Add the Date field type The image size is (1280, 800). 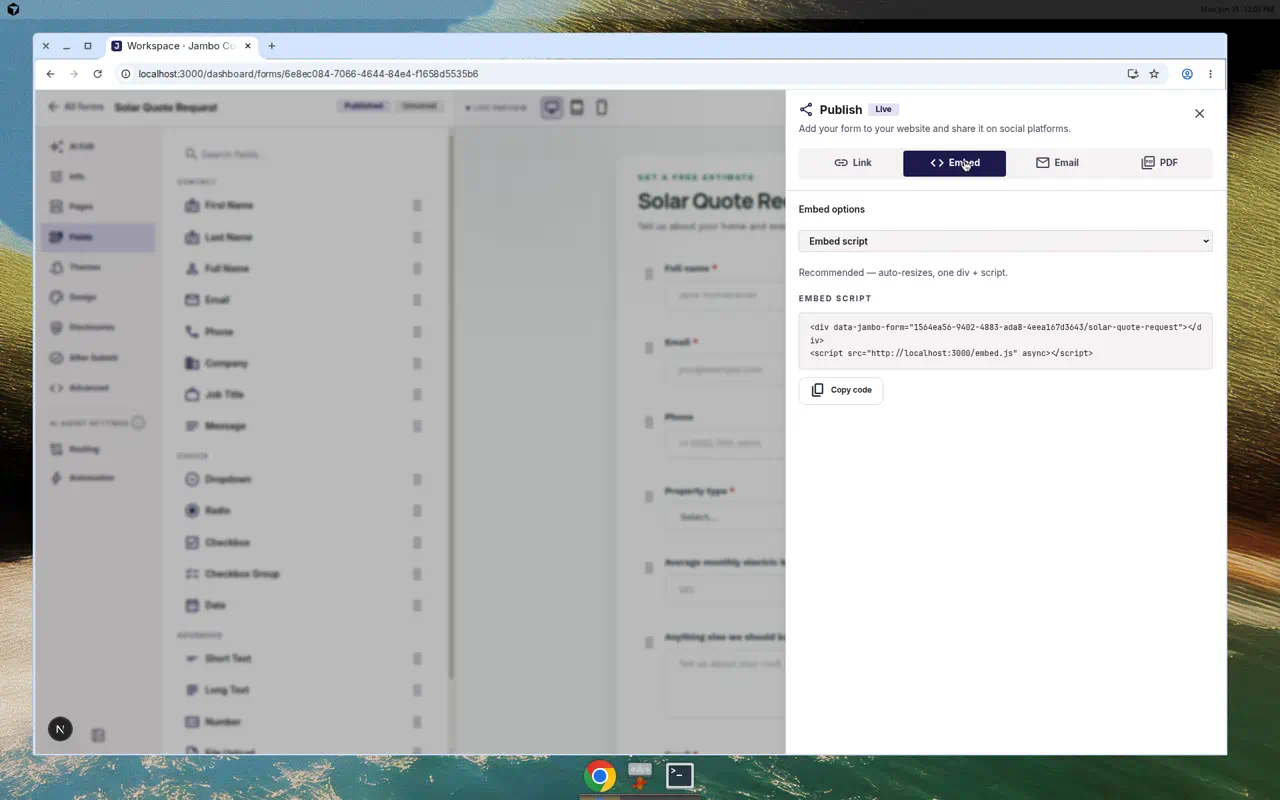point(305,606)
